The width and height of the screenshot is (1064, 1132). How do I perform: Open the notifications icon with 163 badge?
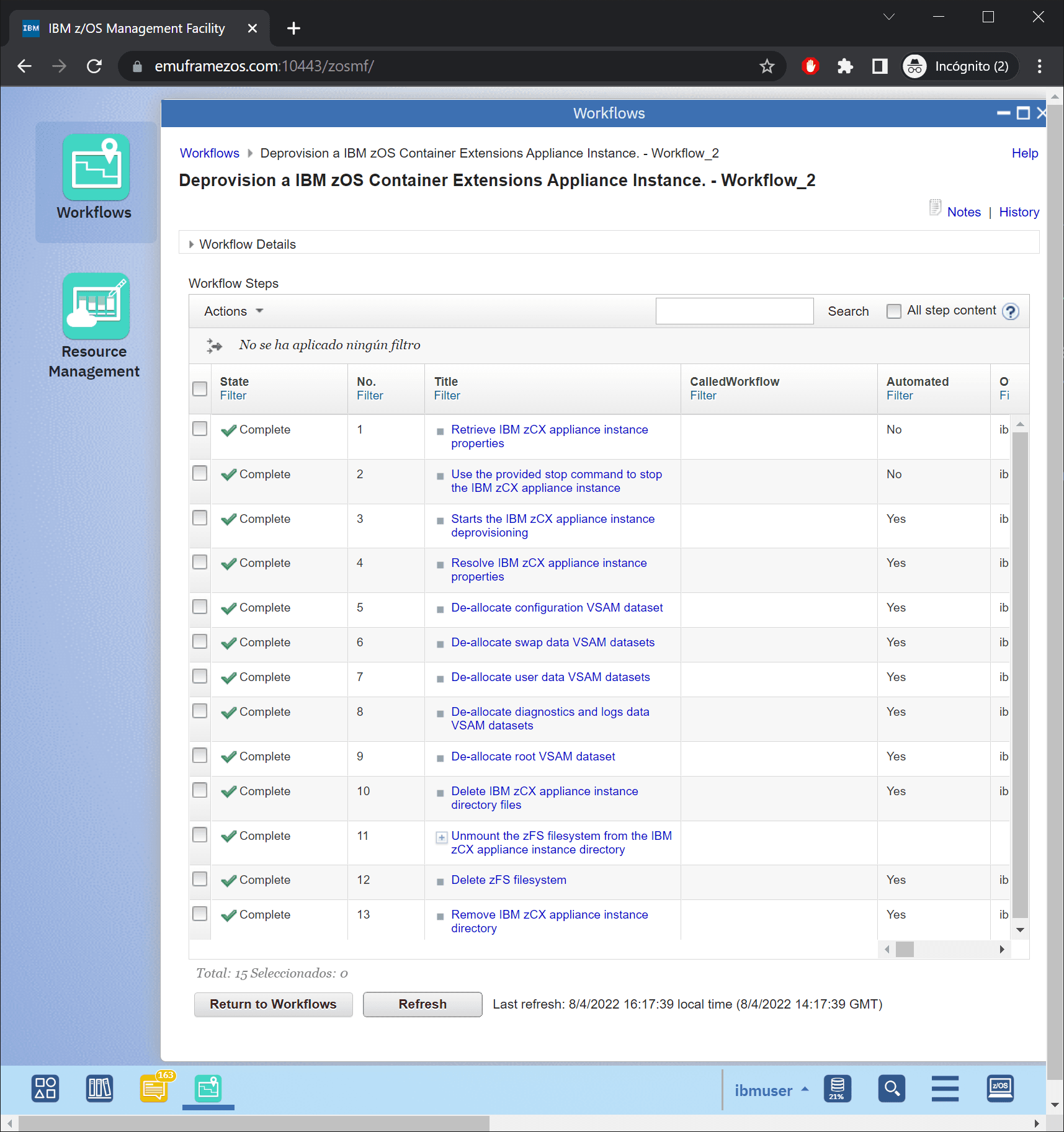(154, 1089)
